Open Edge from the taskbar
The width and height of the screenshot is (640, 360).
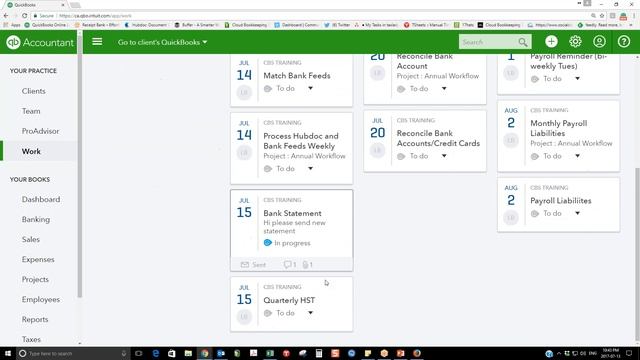click(156, 353)
